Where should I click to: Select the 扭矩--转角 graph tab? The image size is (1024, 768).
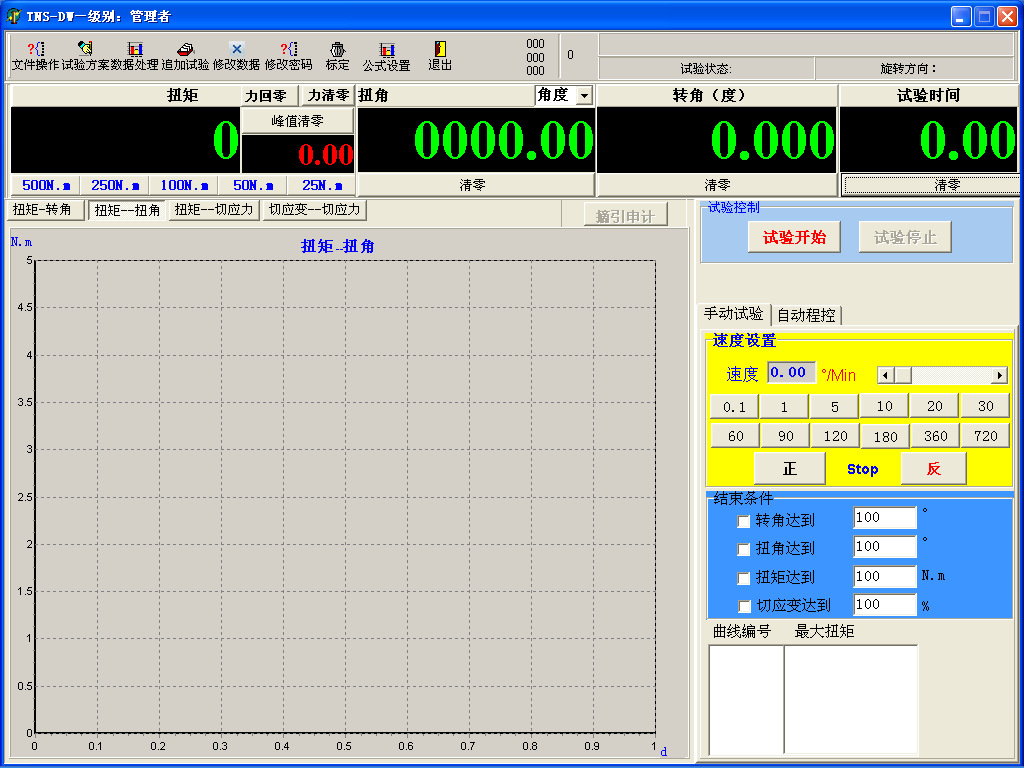pyautogui.click(x=42, y=210)
